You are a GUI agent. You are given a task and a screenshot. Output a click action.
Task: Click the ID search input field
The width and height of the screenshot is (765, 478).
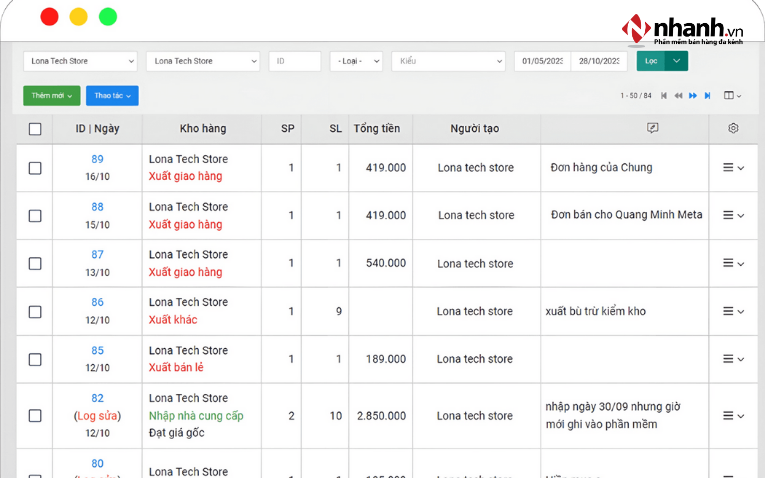coord(294,61)
